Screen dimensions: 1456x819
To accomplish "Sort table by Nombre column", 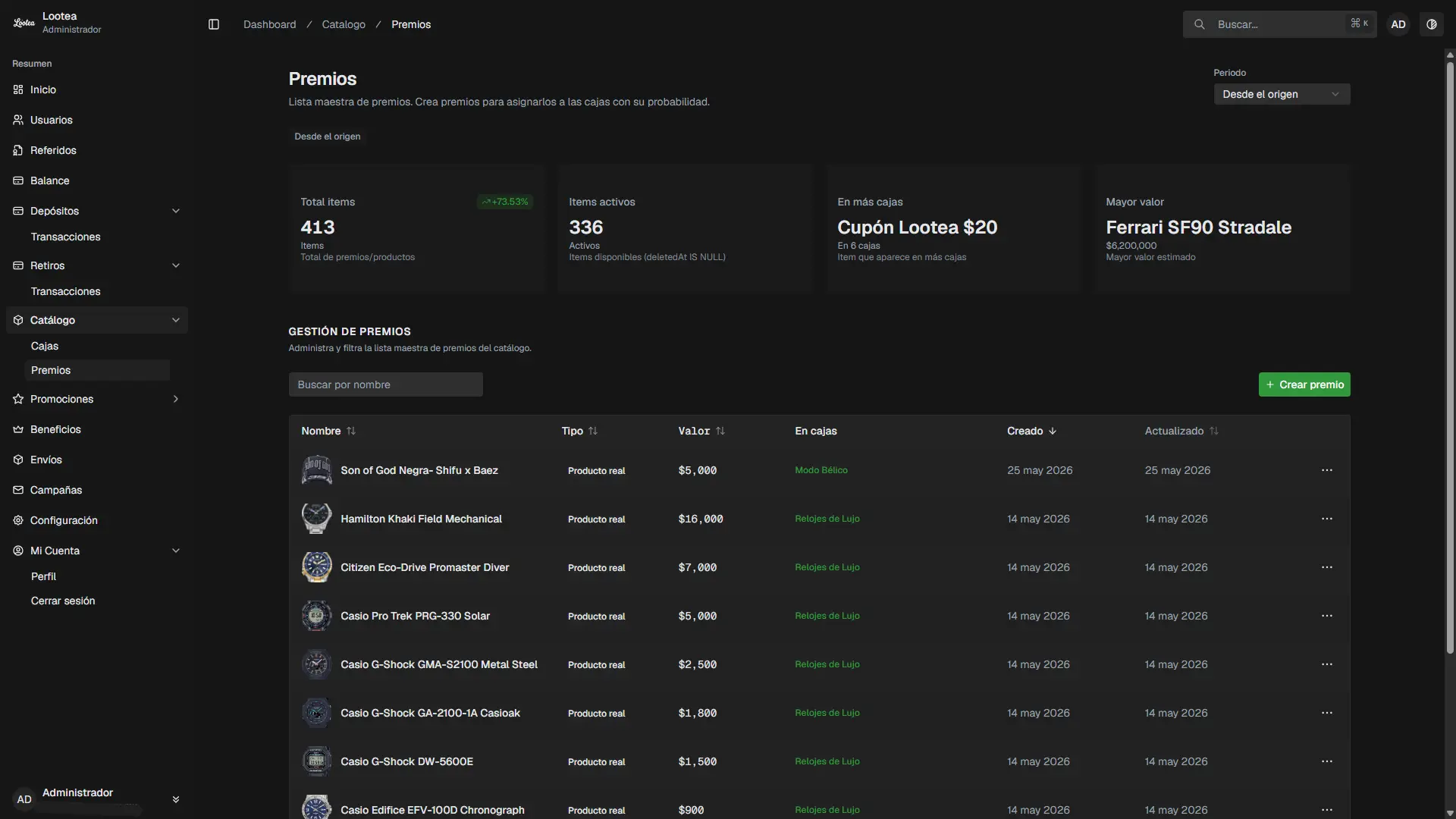I will tap(328, 431).
